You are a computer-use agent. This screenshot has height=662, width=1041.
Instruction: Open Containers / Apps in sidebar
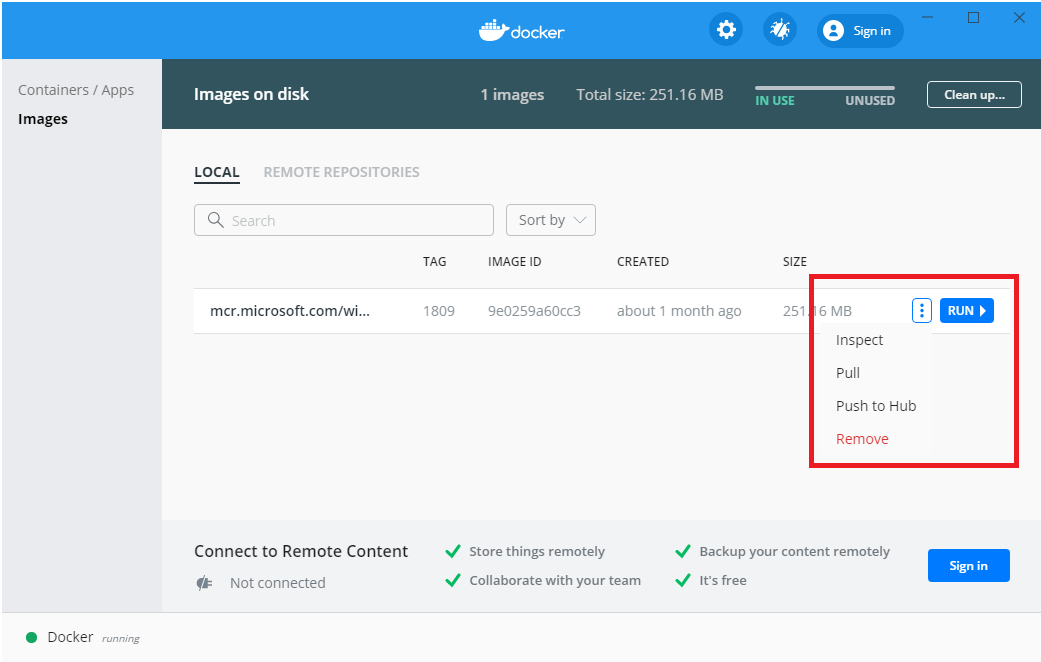[76, 90]
